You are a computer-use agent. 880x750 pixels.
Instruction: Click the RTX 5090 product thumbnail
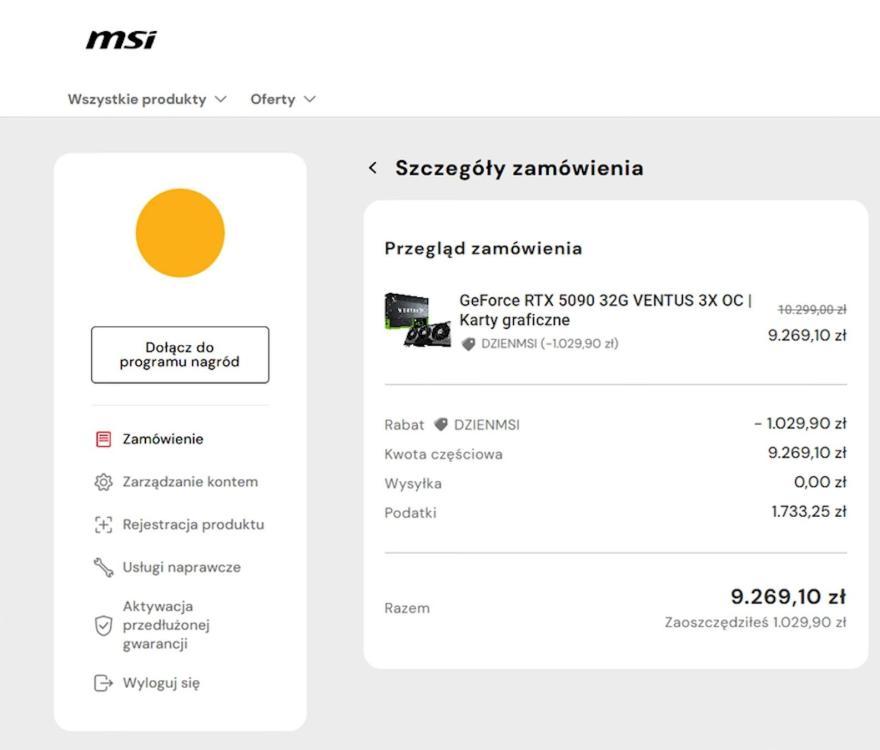point(417,320)
